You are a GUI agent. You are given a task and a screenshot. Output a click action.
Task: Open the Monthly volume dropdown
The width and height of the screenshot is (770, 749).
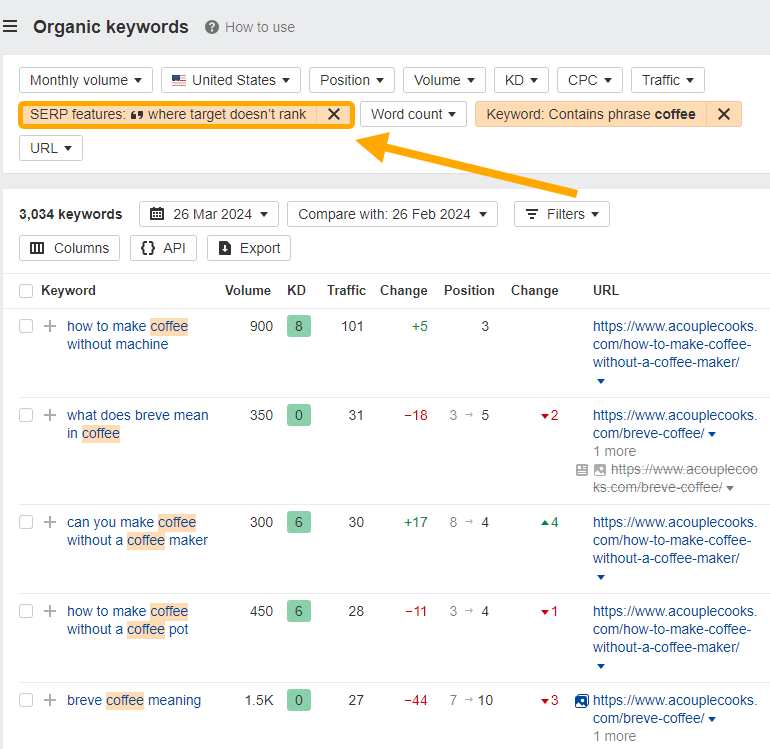coord(86,80)
